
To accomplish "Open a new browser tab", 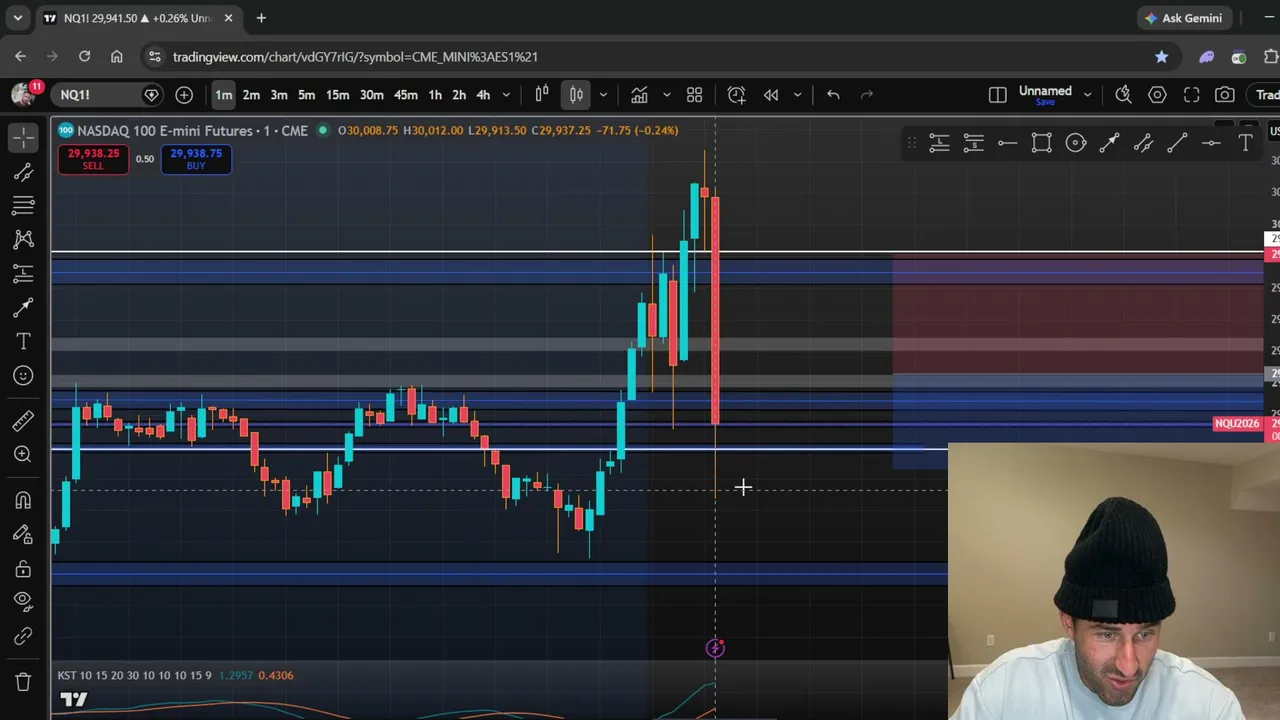I will (x=261, y=18).
